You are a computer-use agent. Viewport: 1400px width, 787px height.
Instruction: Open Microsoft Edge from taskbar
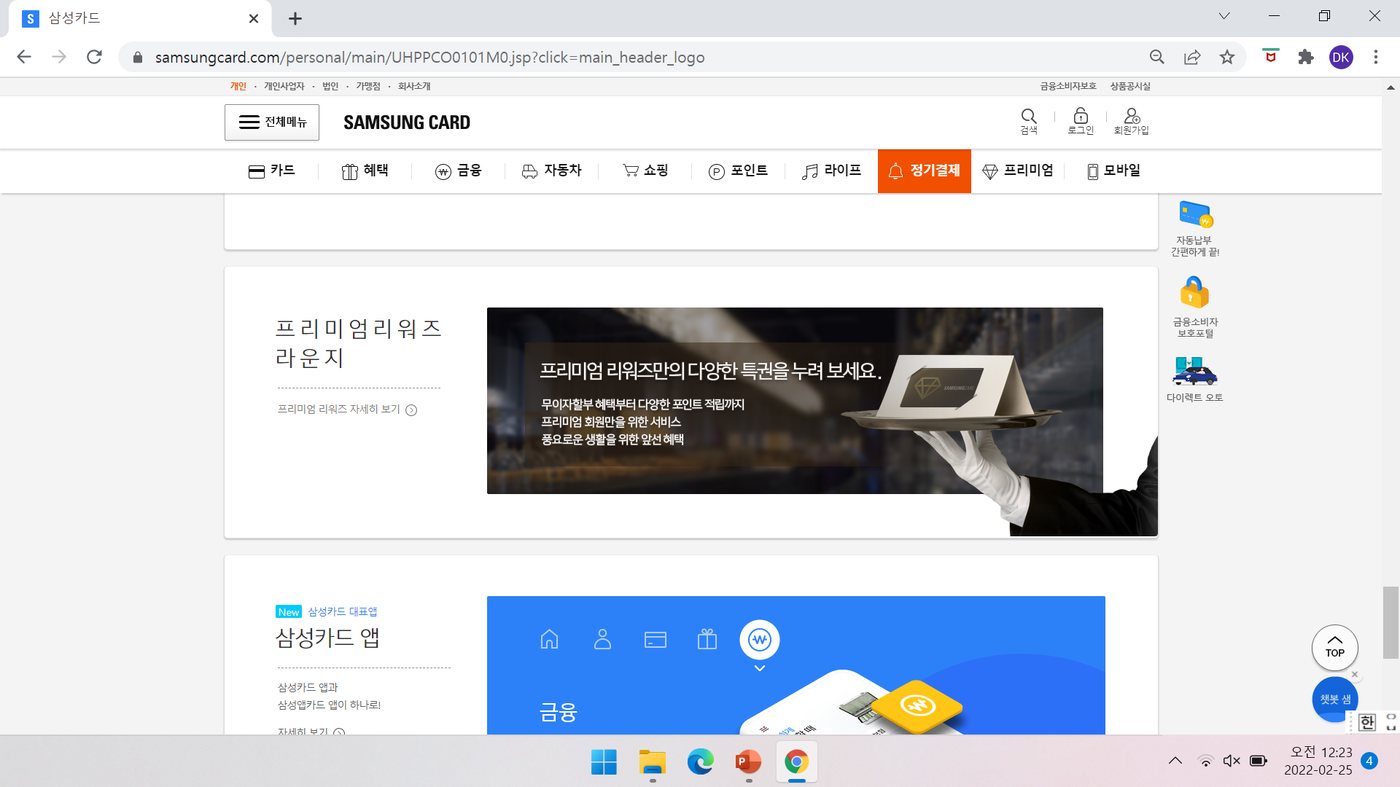click(700, 762)
